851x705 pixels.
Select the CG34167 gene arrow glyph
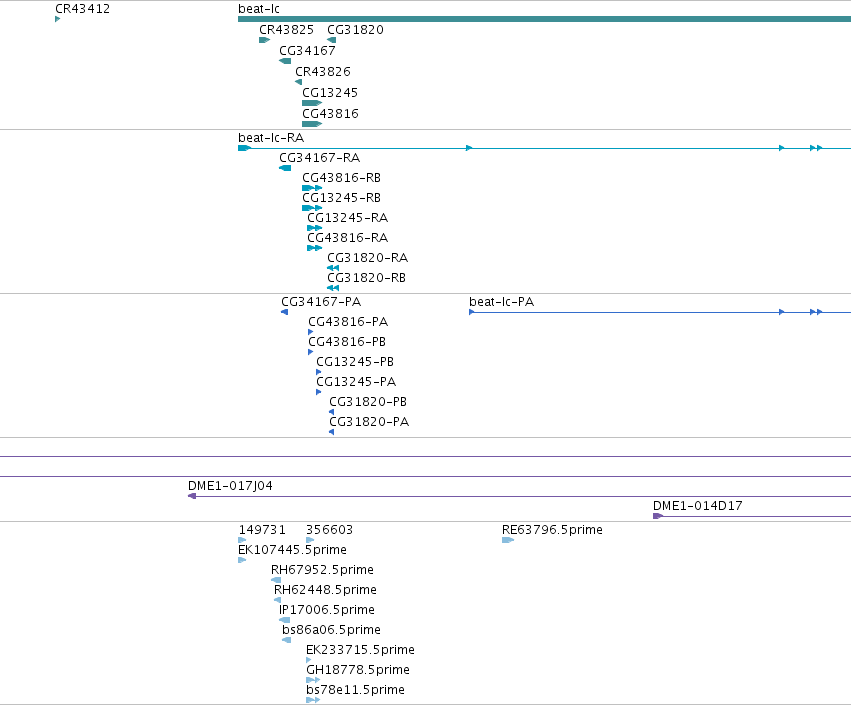[x=285, y=61]
